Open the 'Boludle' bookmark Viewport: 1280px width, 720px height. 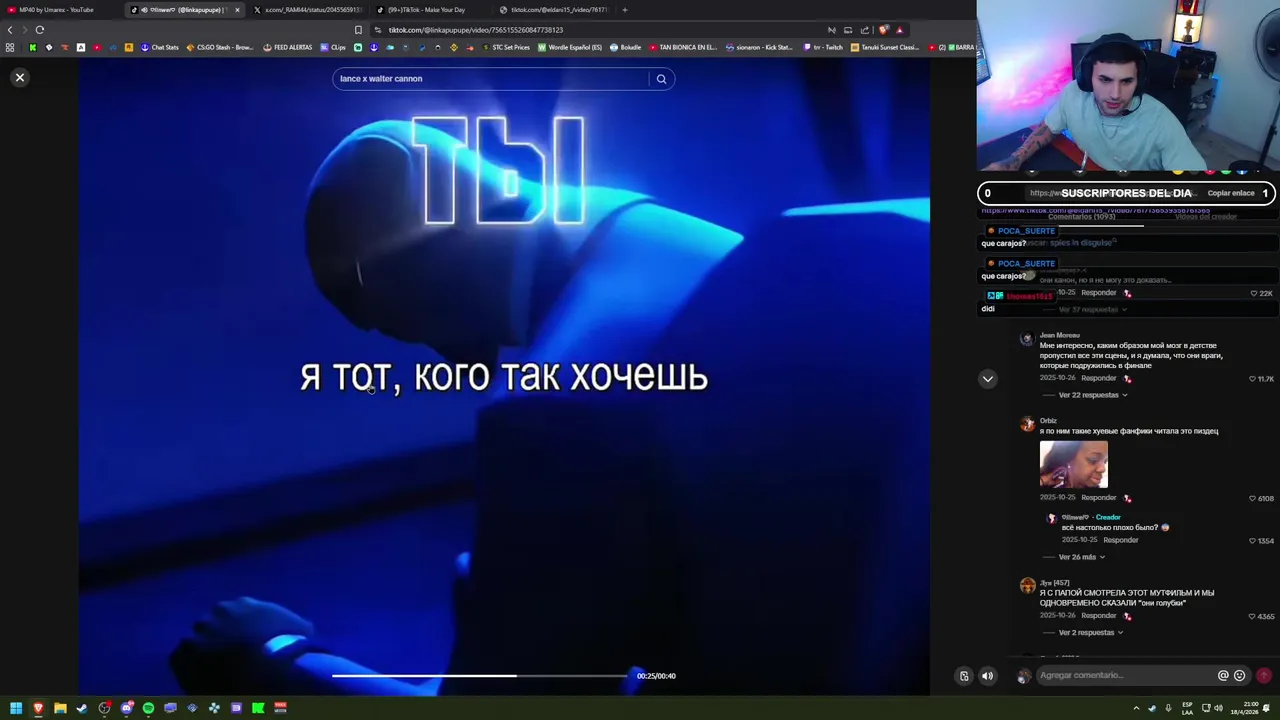625,47
